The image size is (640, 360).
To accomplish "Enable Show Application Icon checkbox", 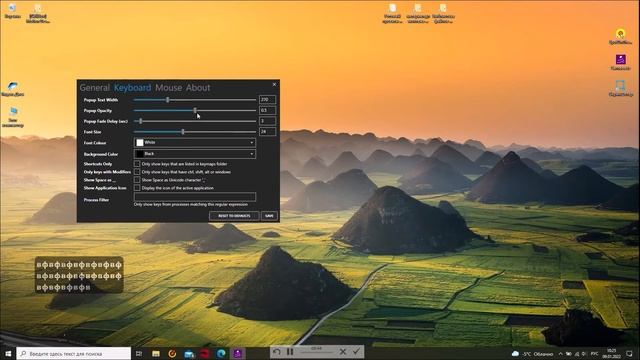I will coord(137,188).
